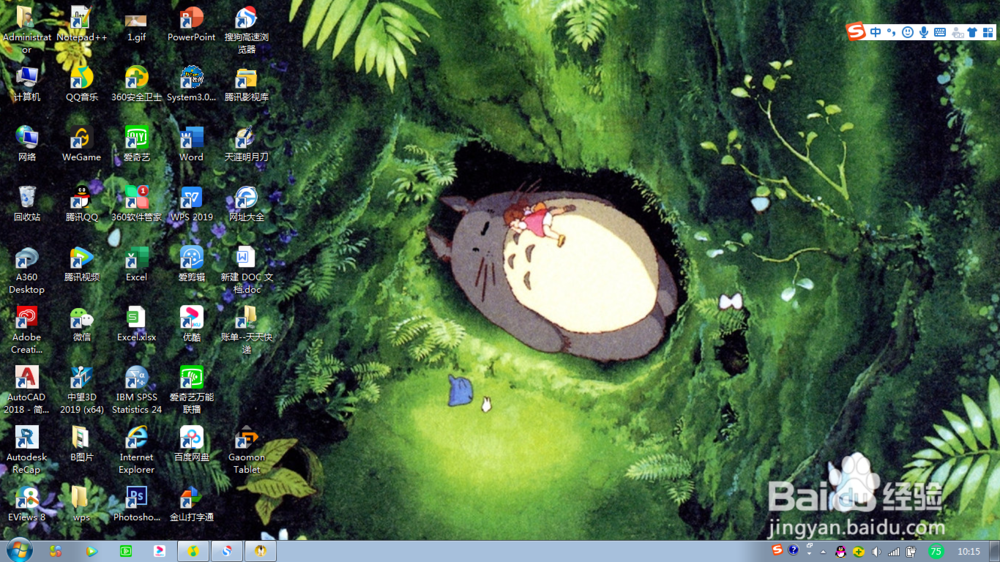Select the Administrator user folder icon
The width and height of the screenshot is (1000, 562).
coord(27,29)
